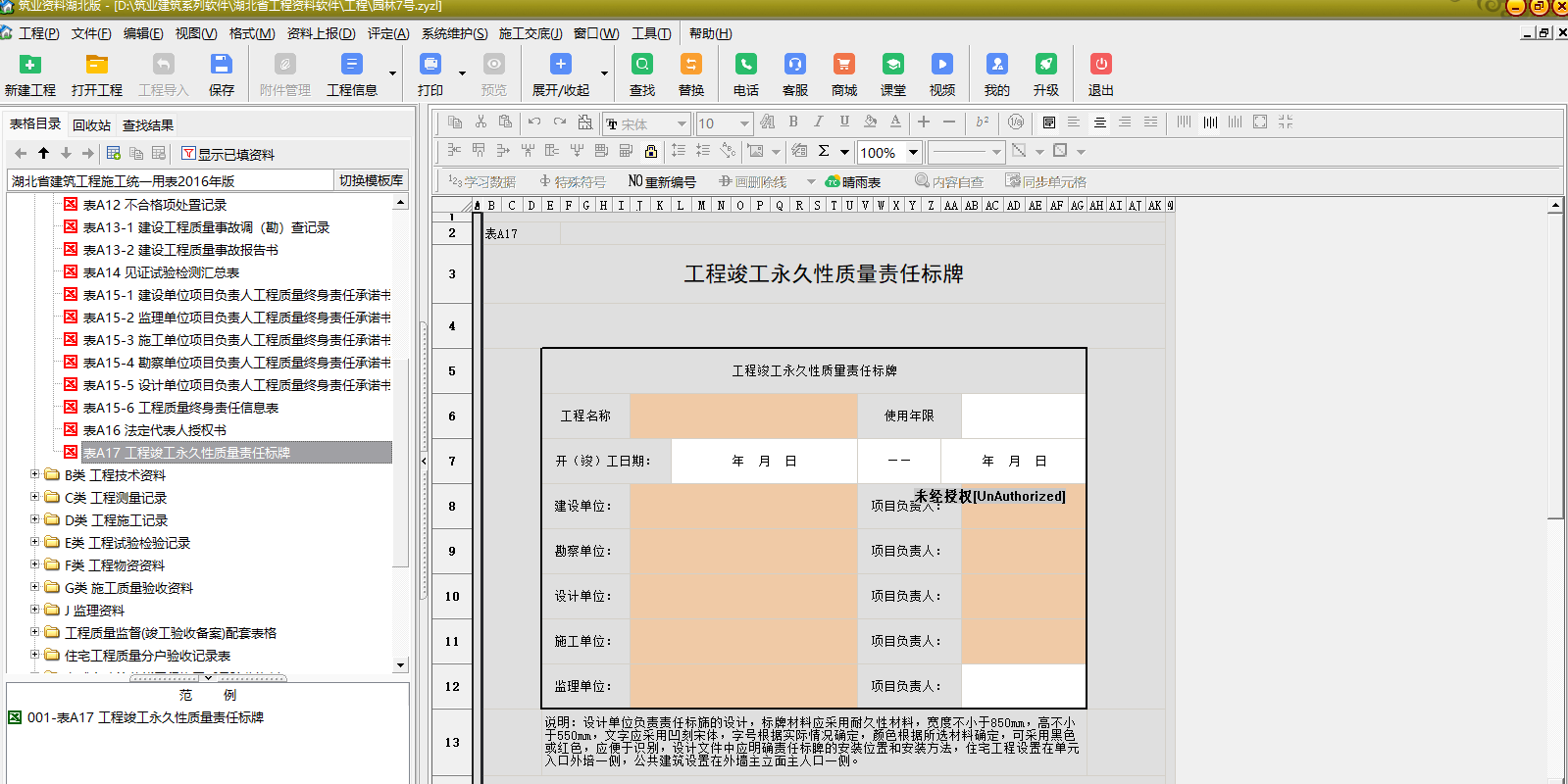Expand the B类 工程技术资料 folder
The height and width of the screenshot is (784, 1568).
pyautogui.click(x=35, y=475)
